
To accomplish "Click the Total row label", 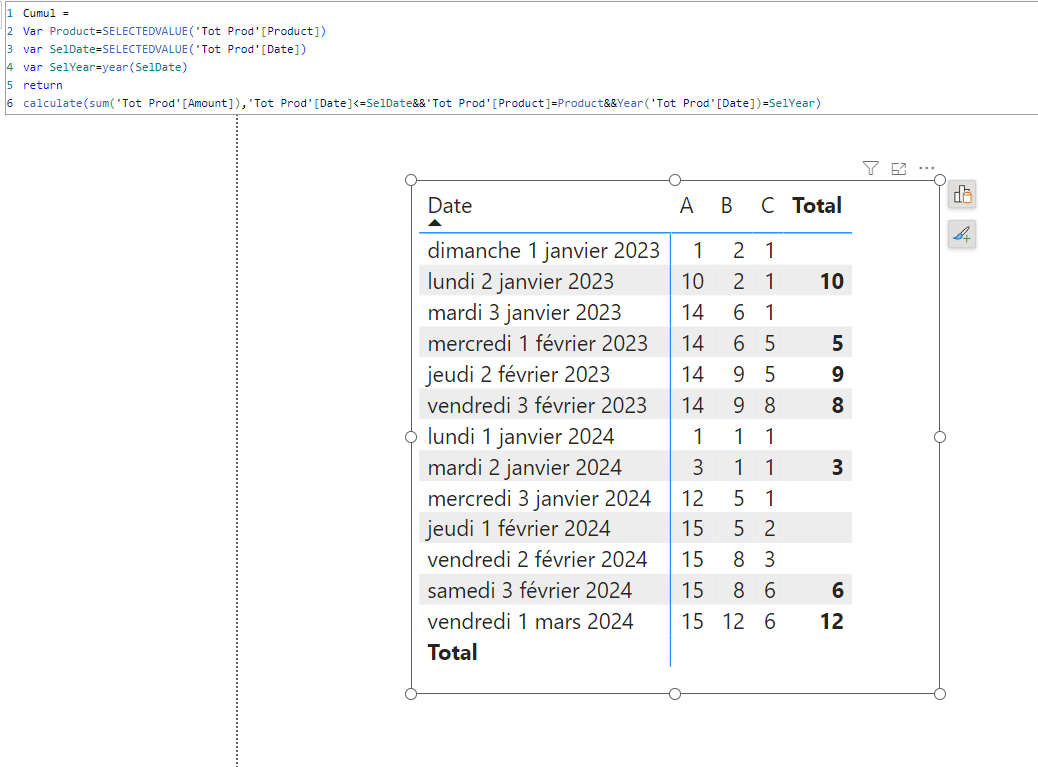I will tap(452, 653).
